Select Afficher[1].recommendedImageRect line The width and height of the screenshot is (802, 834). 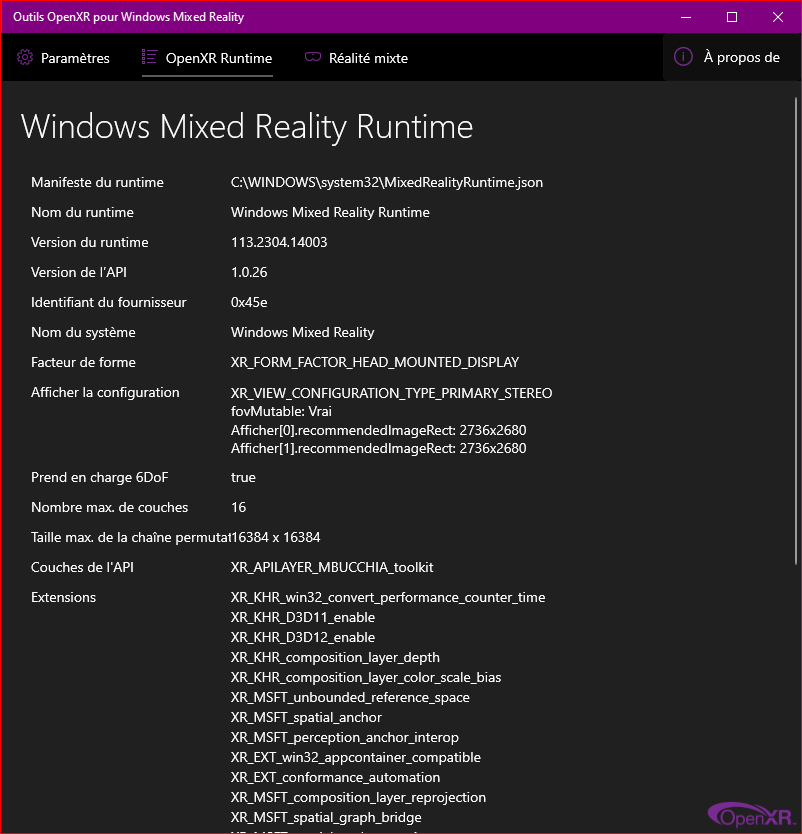(x=378, y=448)
